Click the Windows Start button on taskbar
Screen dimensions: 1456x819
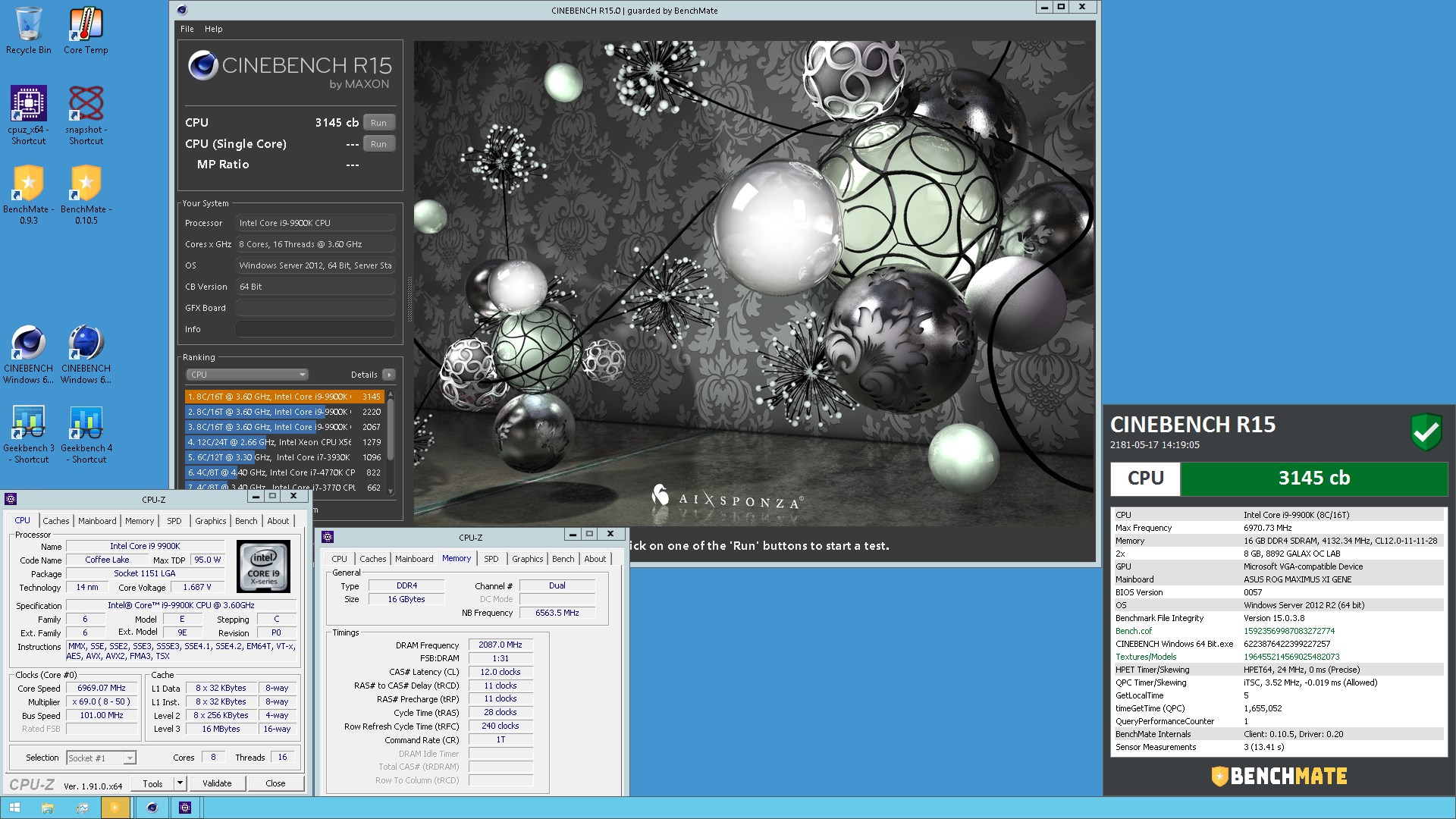(x=14, y=808)
